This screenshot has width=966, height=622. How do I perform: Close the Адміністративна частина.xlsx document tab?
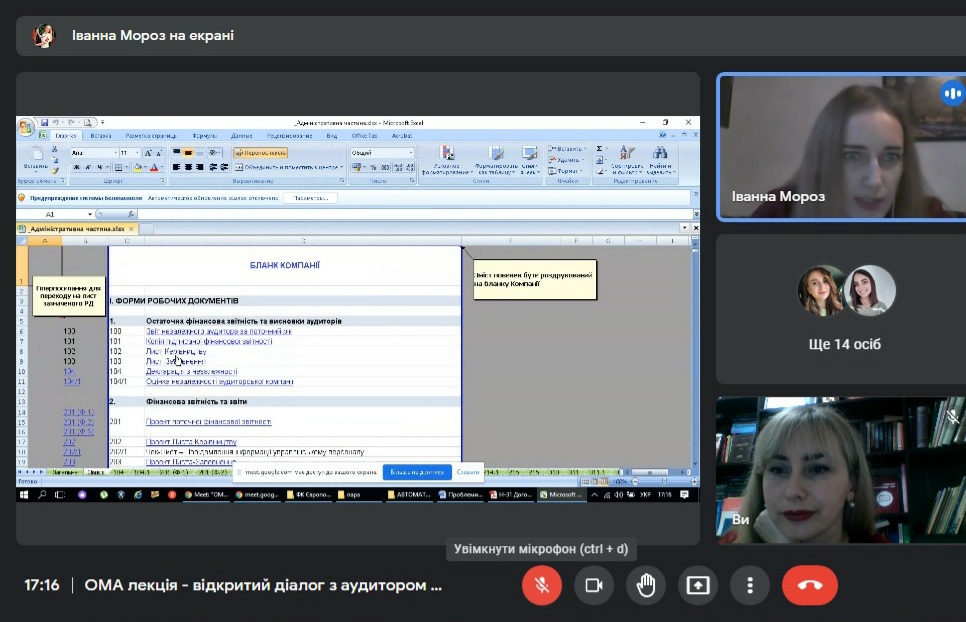(x=131, y=228)
